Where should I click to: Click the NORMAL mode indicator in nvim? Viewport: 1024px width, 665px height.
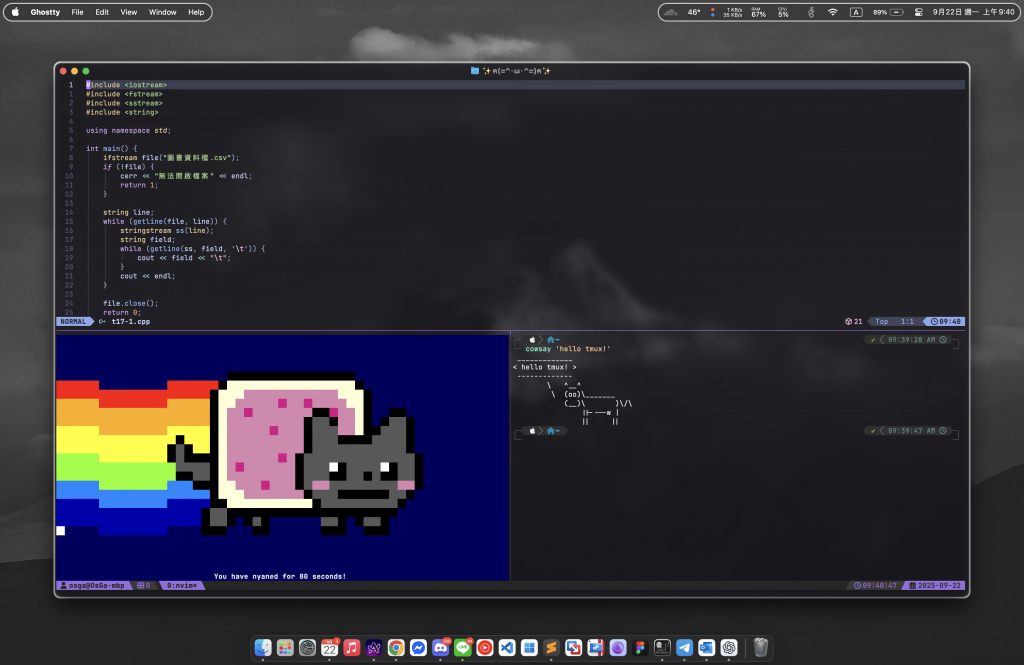click(x=73, y=321)
